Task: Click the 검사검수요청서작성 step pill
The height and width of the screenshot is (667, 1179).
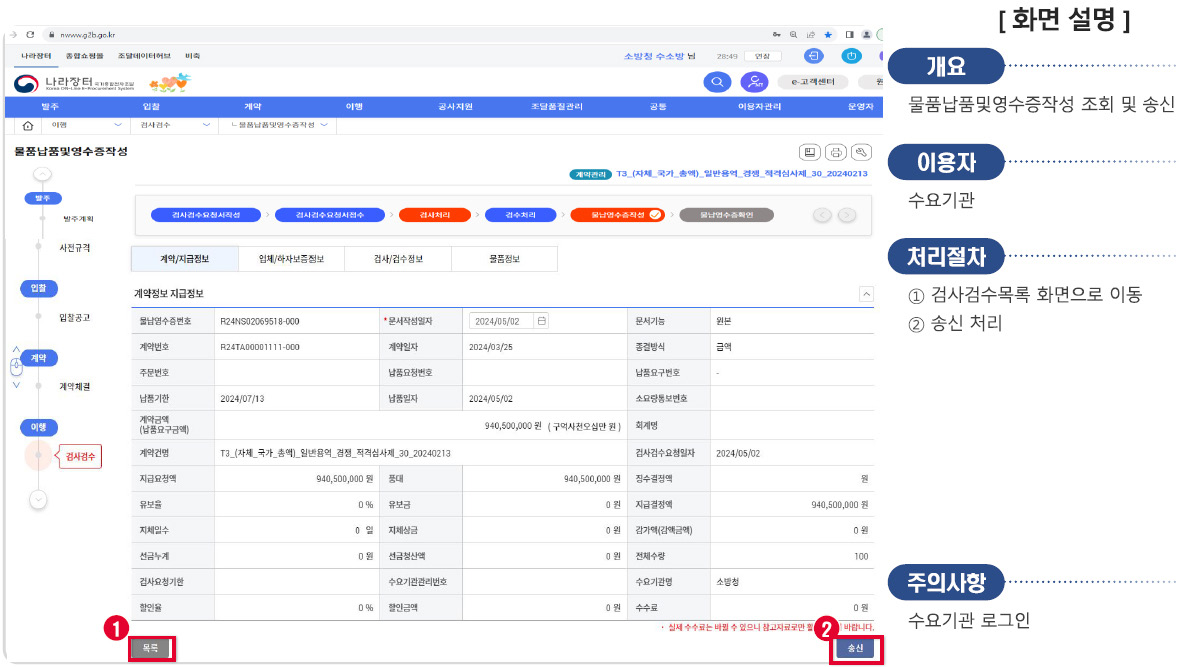Action: [206, 215]
